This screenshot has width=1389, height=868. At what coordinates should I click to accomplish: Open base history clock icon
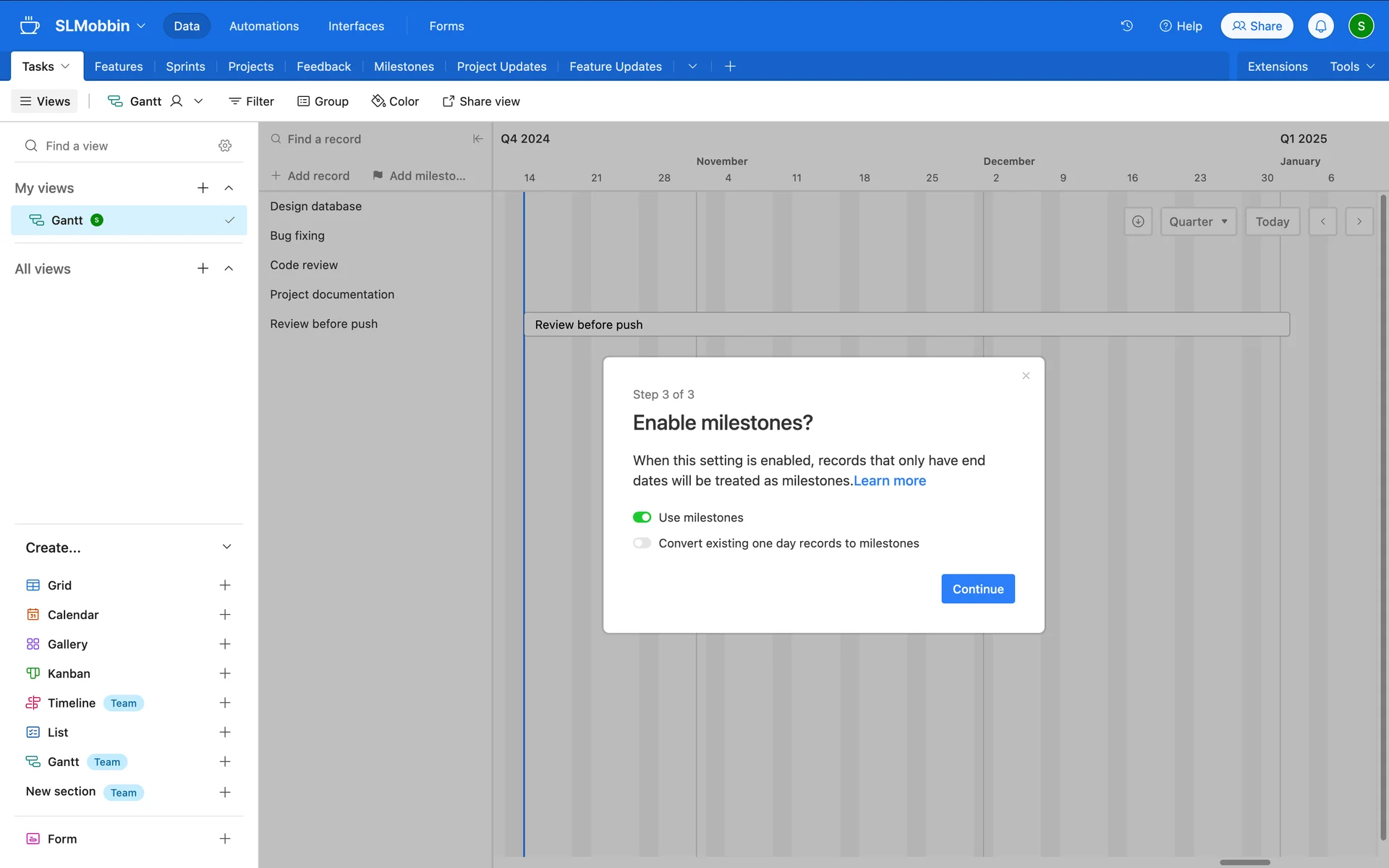point(1126,26)
